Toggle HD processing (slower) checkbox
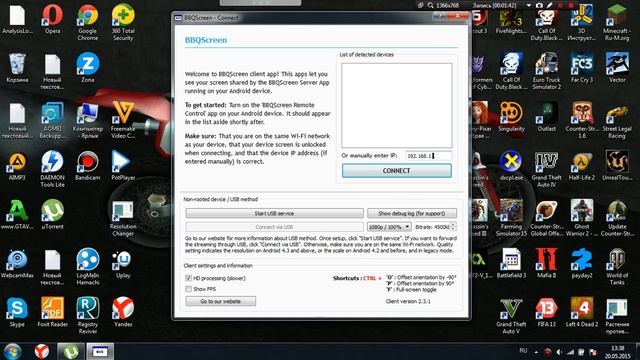The image size is (640, 360). [x=188, y=278]
